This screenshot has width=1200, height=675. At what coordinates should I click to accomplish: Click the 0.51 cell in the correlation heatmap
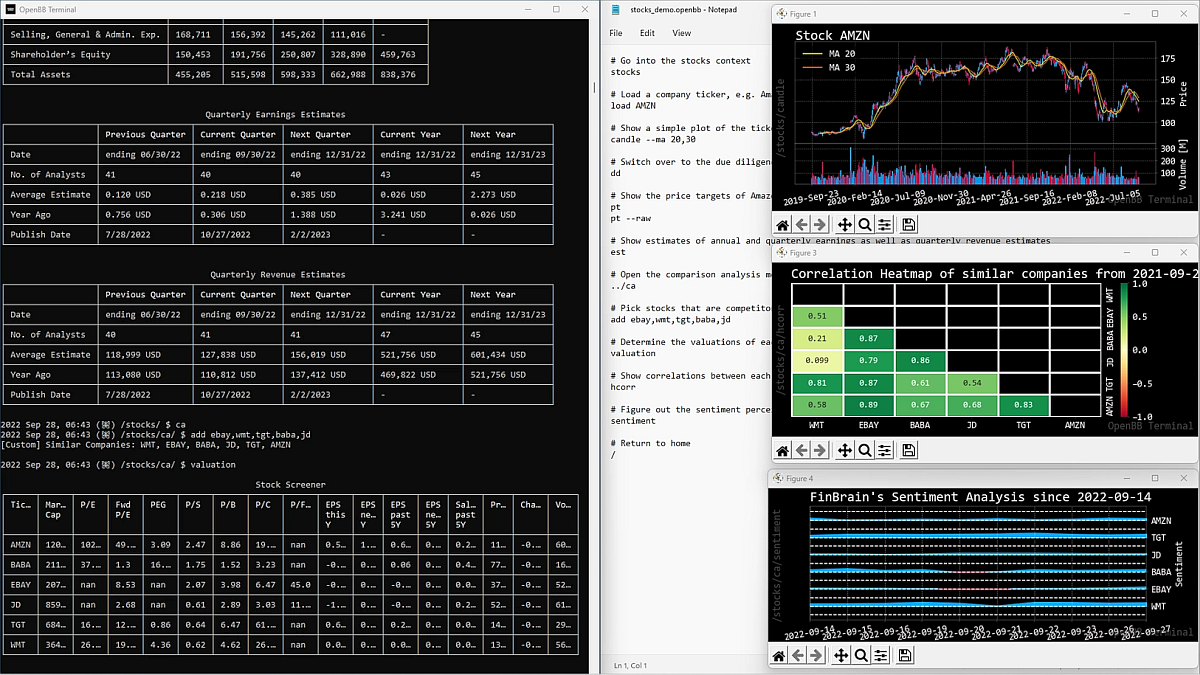[817, 319]
